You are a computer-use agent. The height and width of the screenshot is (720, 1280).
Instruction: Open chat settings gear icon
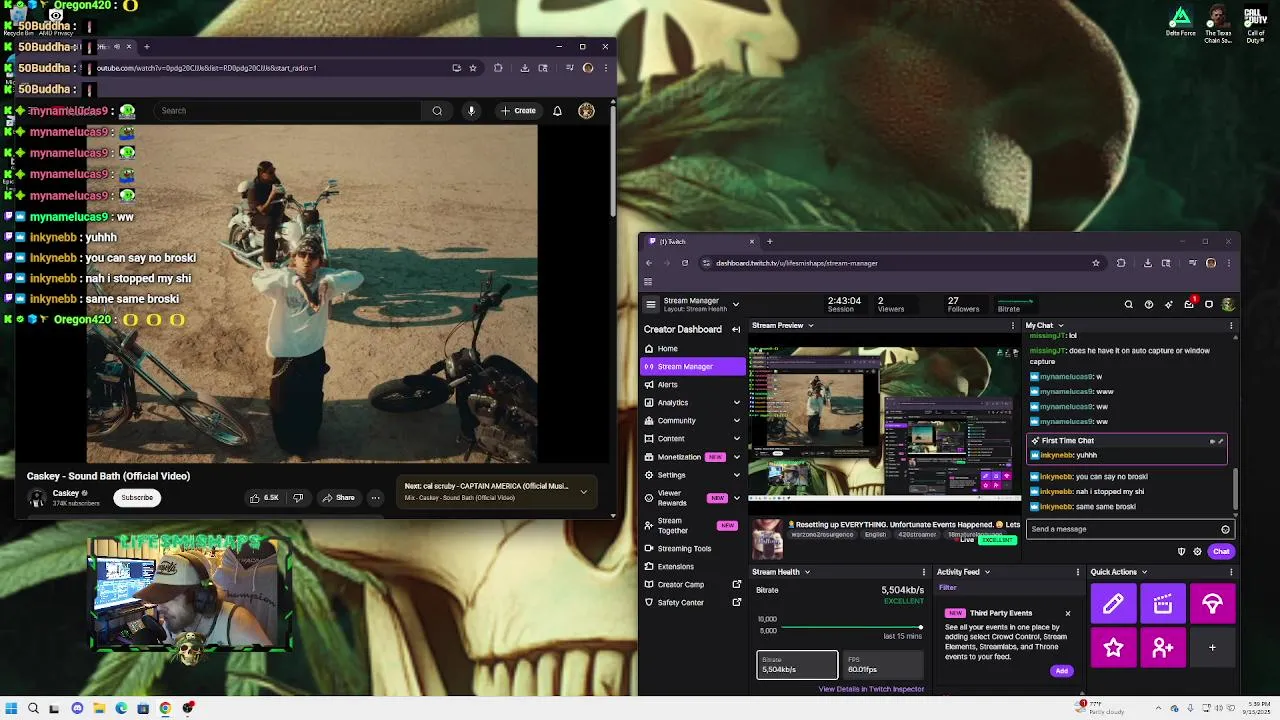coord(1197,551)
